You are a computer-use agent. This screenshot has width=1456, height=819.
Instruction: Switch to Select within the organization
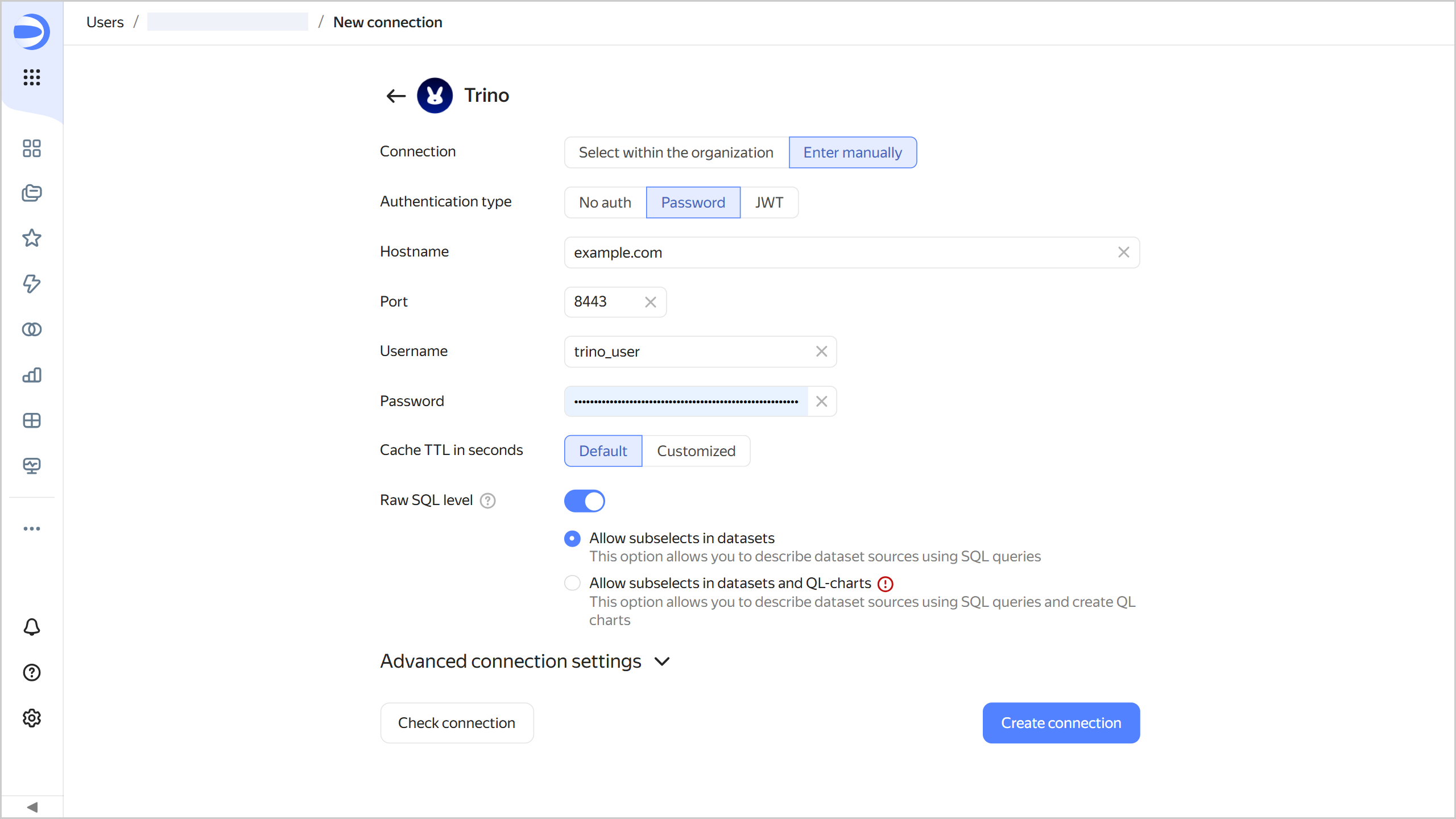[x=676, y=152]
